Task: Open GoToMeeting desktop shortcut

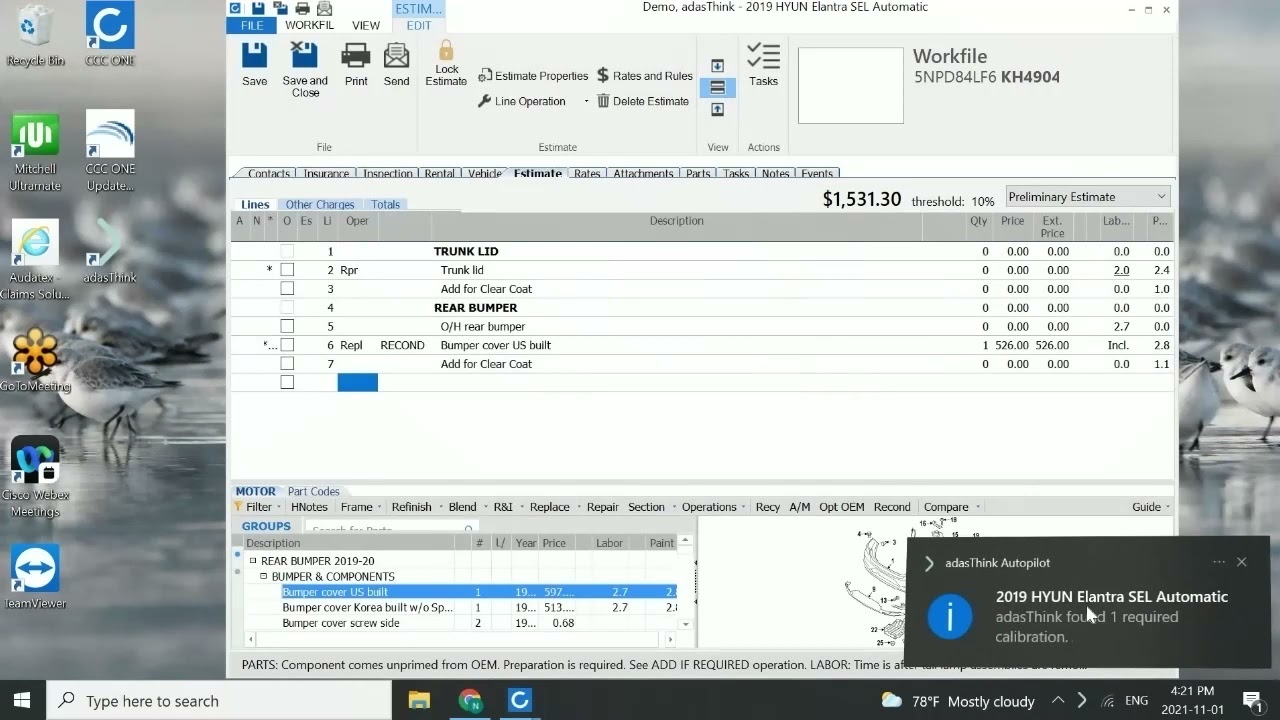Action: (x=35, y=359)
